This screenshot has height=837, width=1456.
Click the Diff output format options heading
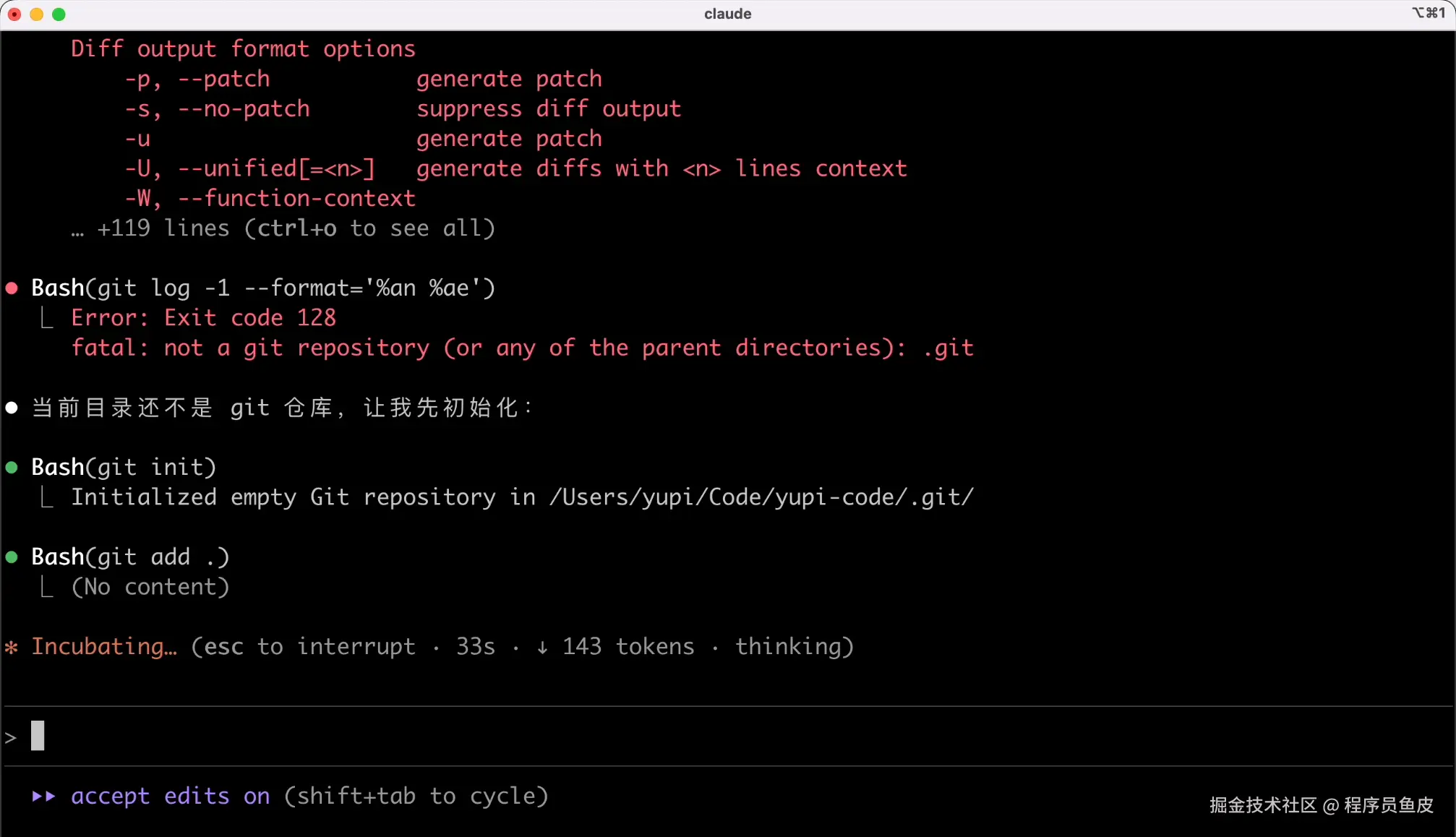point(243,49)
